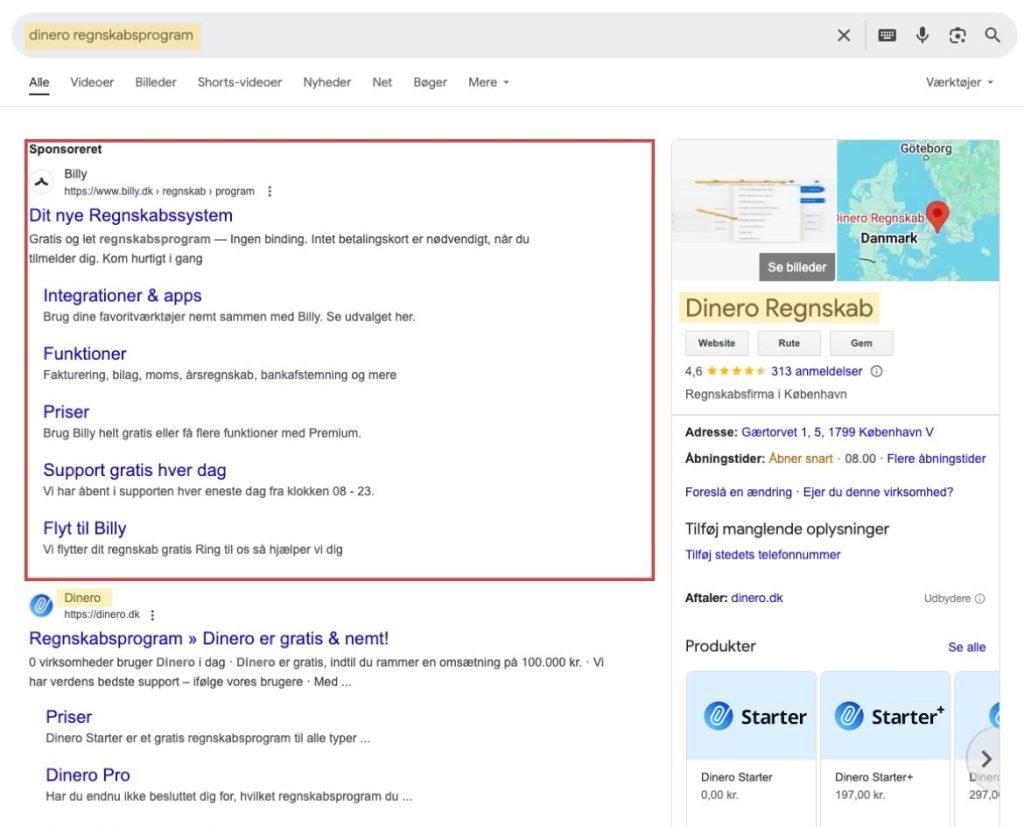Click the Dinero result favicon
This screenshot has height=827, width=1024.
point(41,606)
